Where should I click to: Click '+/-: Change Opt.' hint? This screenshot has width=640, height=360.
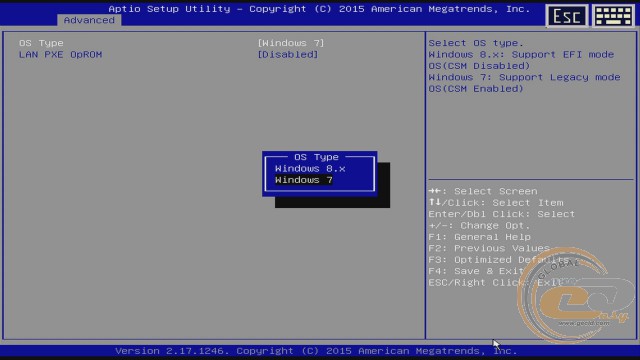tap(479, 225)
